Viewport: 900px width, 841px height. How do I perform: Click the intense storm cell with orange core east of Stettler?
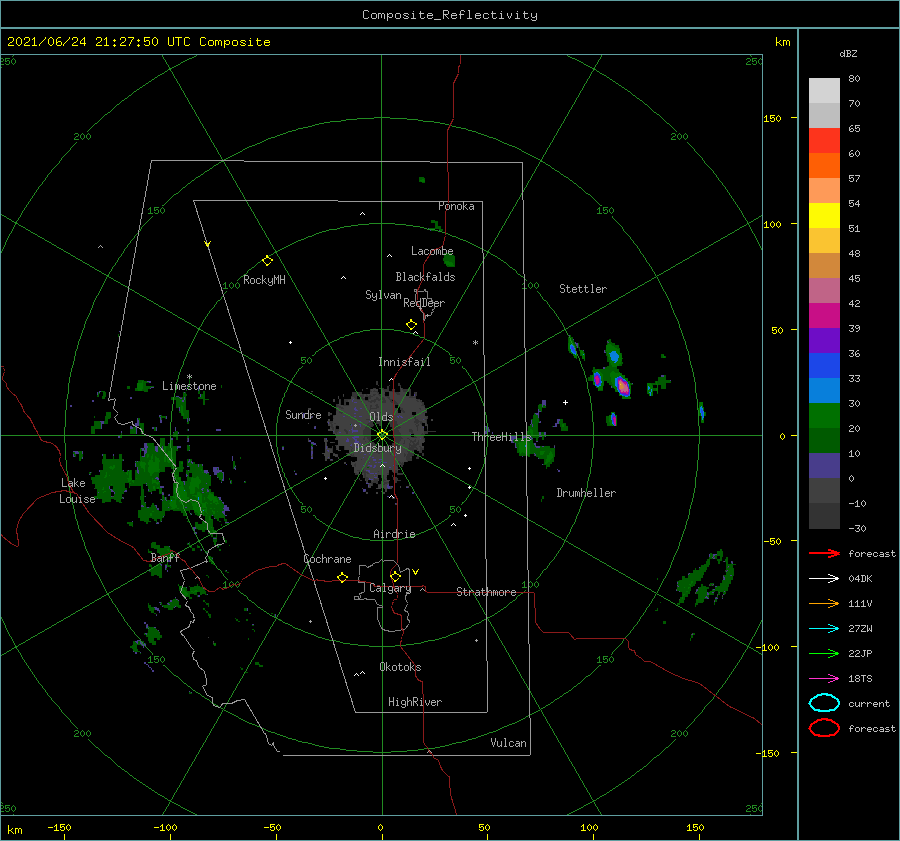coord(623,386)
